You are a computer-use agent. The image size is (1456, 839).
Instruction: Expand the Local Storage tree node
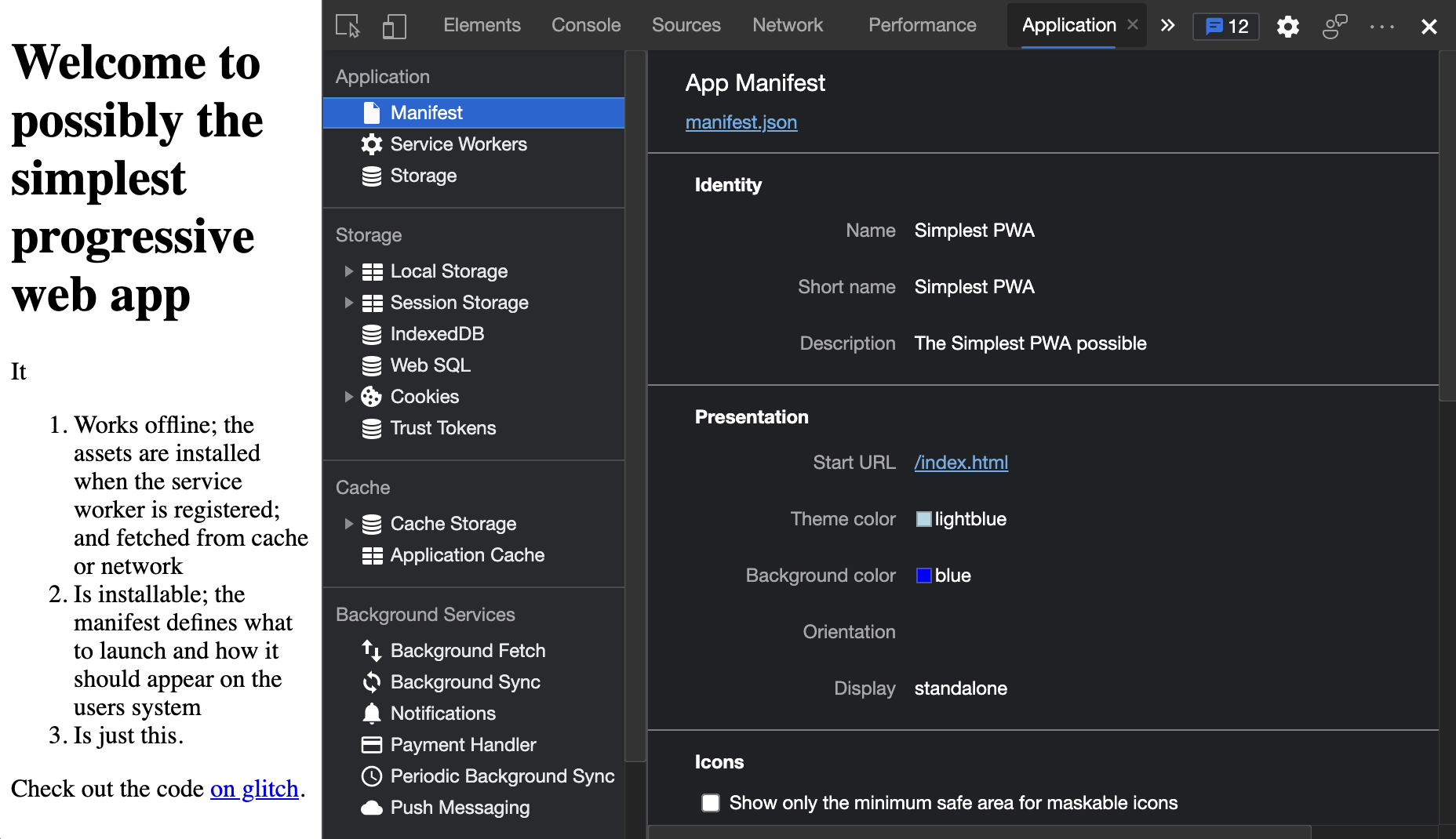coord(349,271)
